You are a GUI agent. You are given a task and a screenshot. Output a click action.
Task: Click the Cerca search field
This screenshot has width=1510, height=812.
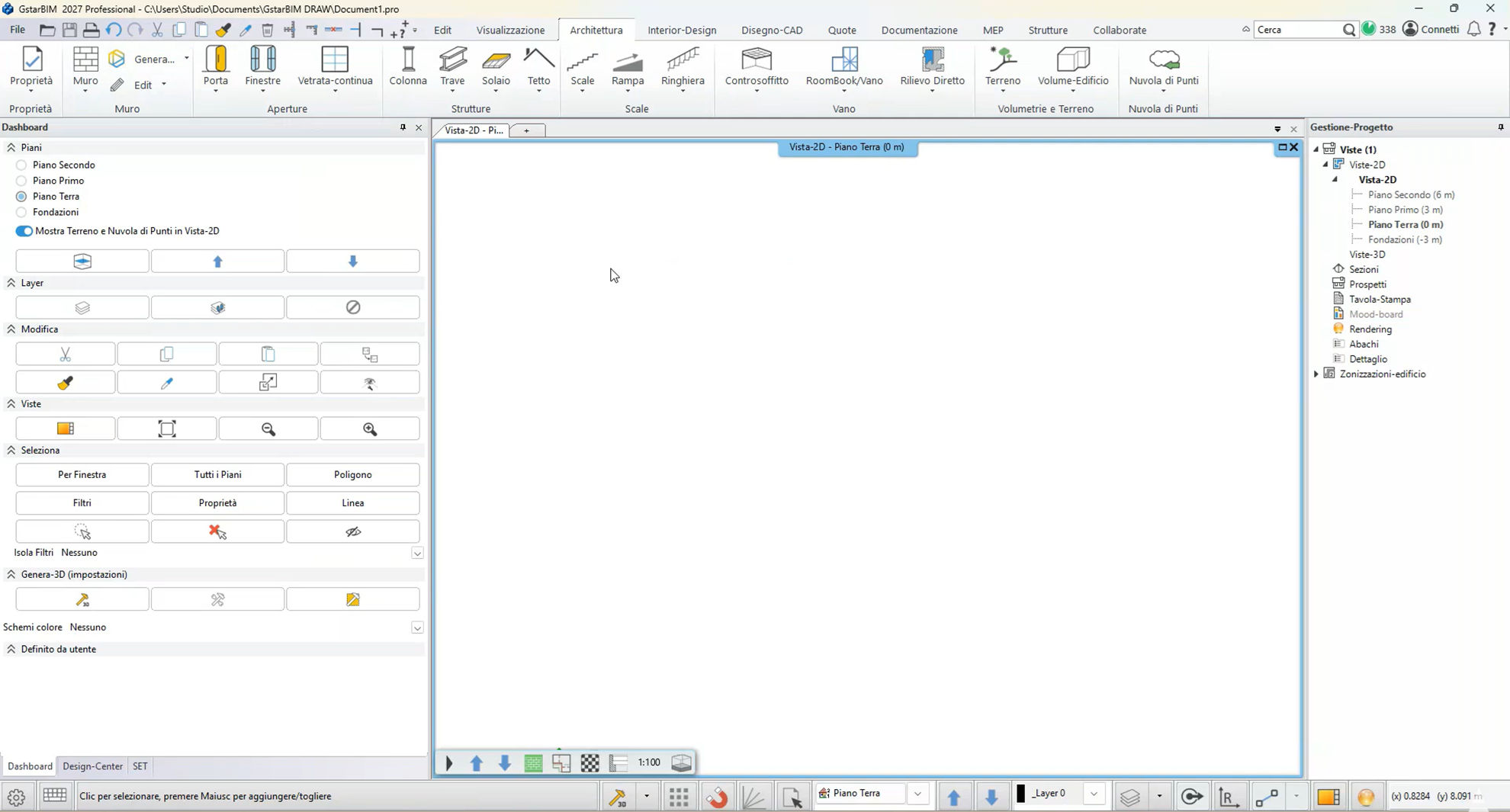(x=1299, y=30)
